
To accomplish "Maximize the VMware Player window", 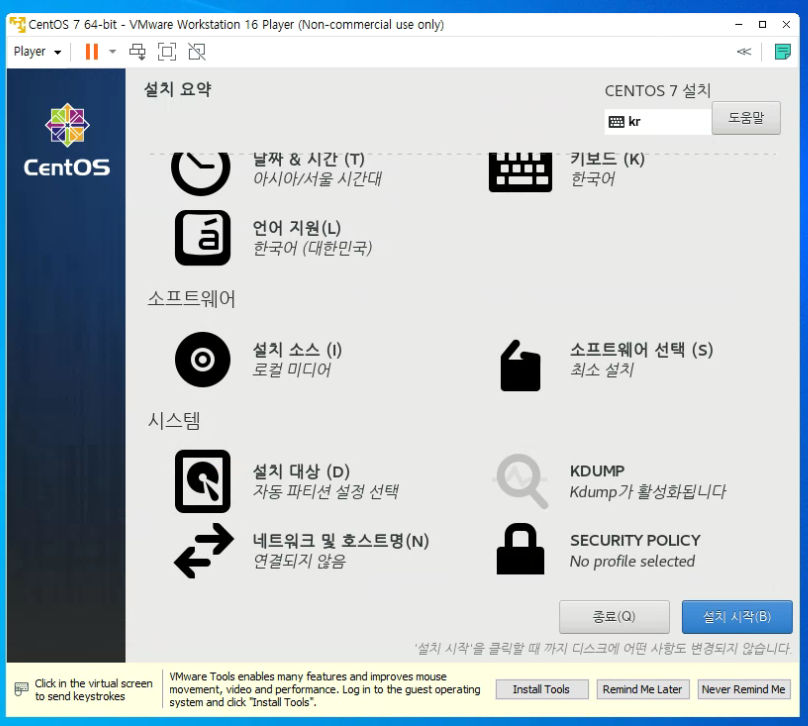I will coord(762,24).
